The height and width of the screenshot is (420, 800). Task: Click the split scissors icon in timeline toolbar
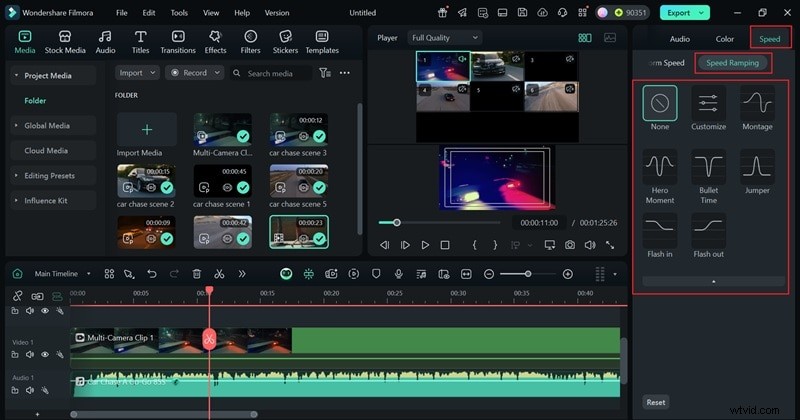[x=218, y=274]
